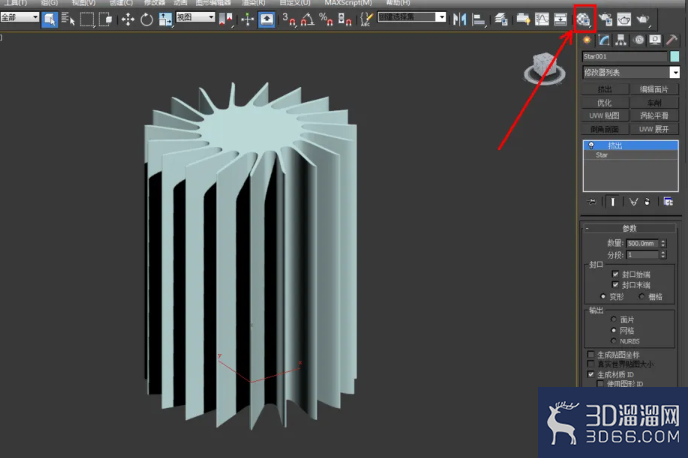688x458 pixels.
Task: Click the UVW 贴图 modifier button
Action: click(x=605, y=116)
